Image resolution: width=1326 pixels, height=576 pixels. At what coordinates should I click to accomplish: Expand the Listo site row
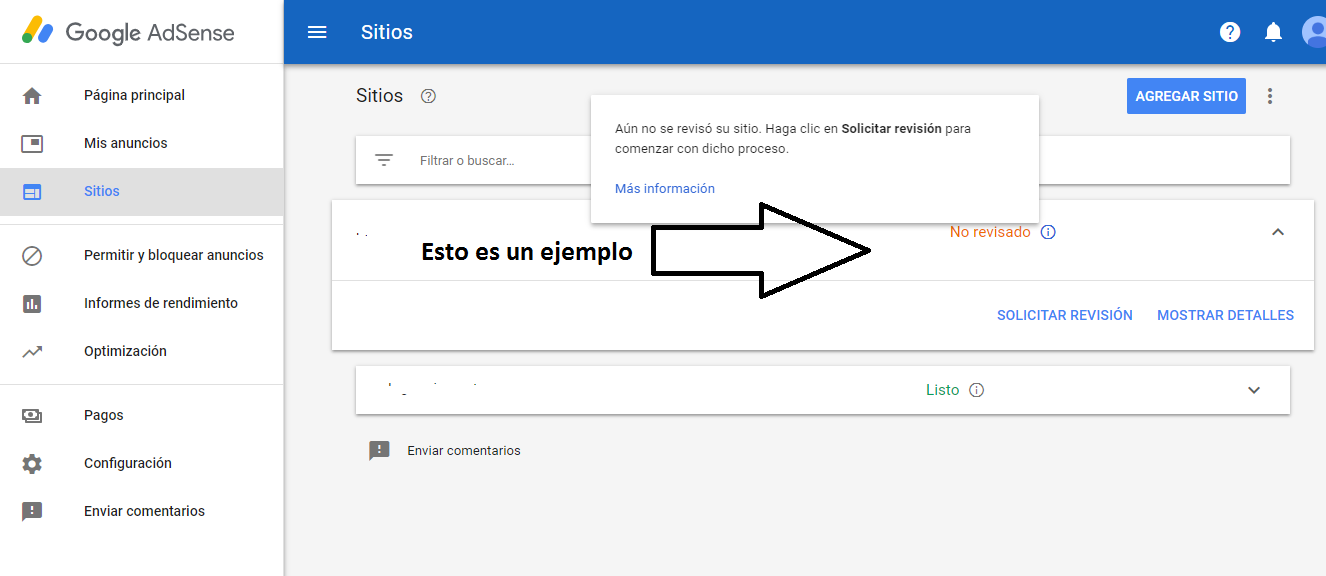point(1254,390)
